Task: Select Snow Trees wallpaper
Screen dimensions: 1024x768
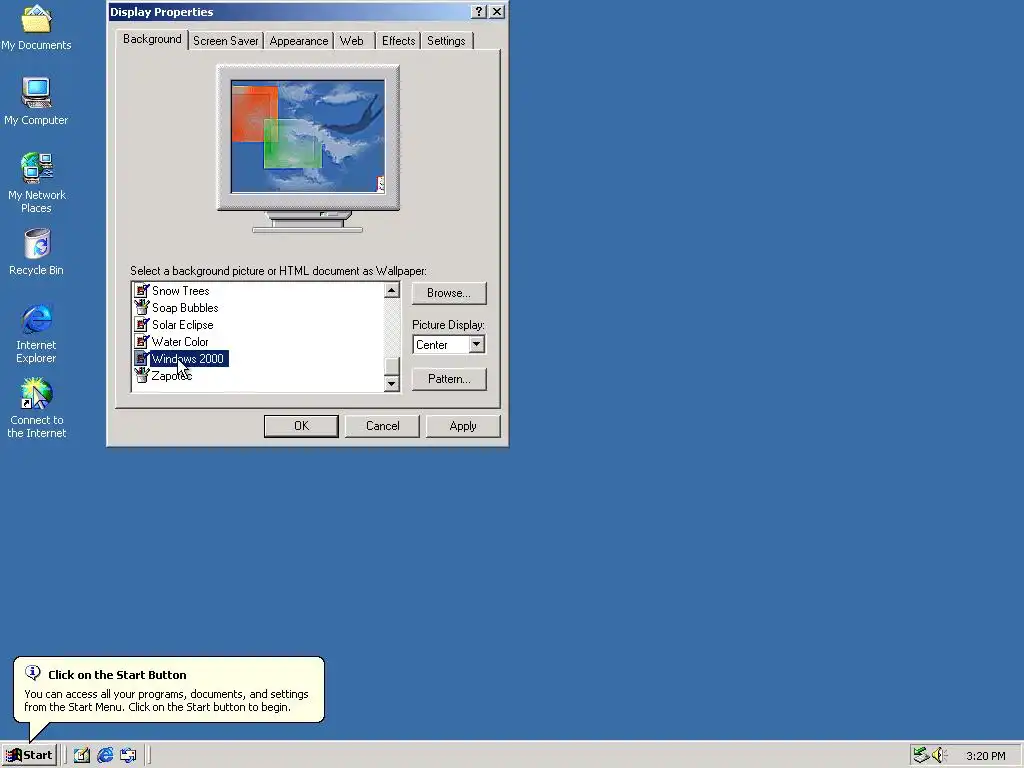Action: (180, 291)
